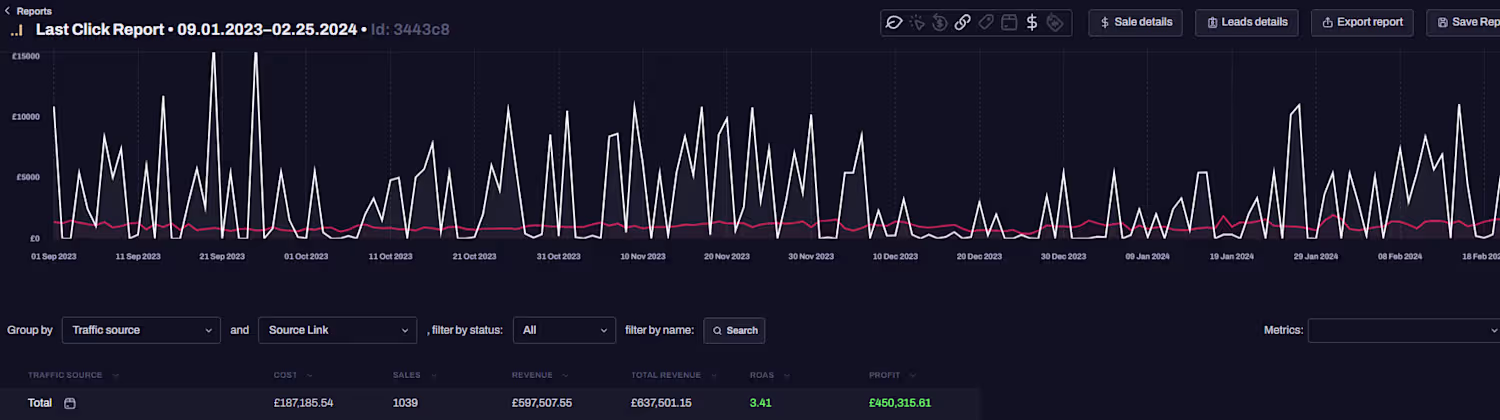Toggle the refund dollar-arrow icon
1500x420 pixels.
(x=939, y=22)
